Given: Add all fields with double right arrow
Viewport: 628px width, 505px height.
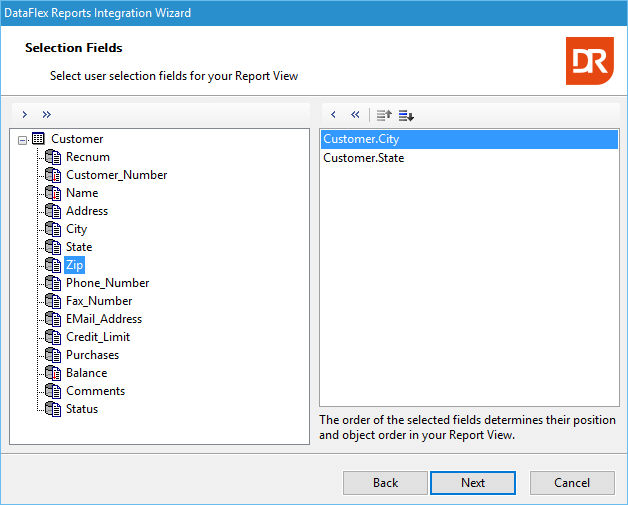Looking at the screenshot, I should point(46,115).
